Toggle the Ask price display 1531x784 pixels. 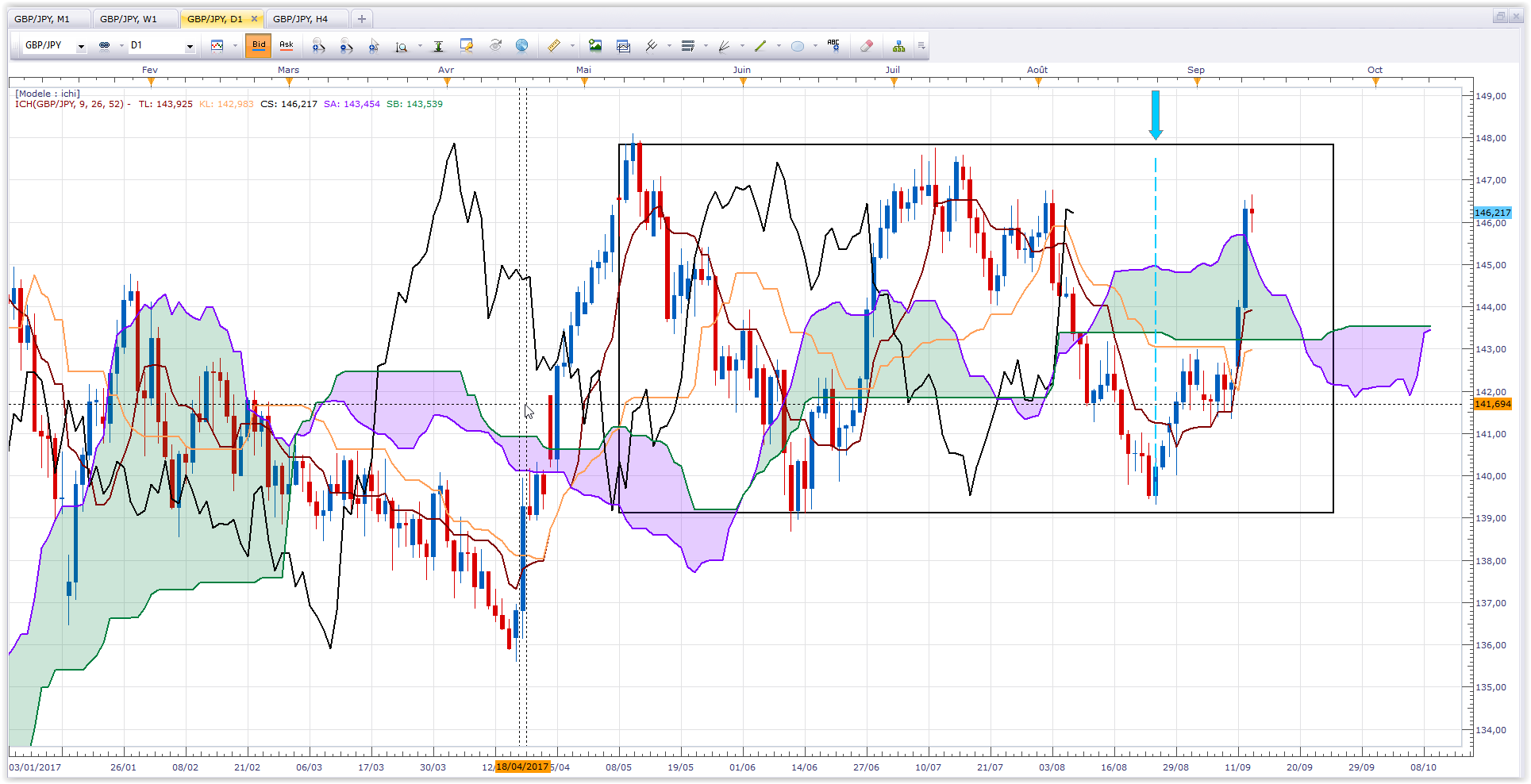pos(287,45)
